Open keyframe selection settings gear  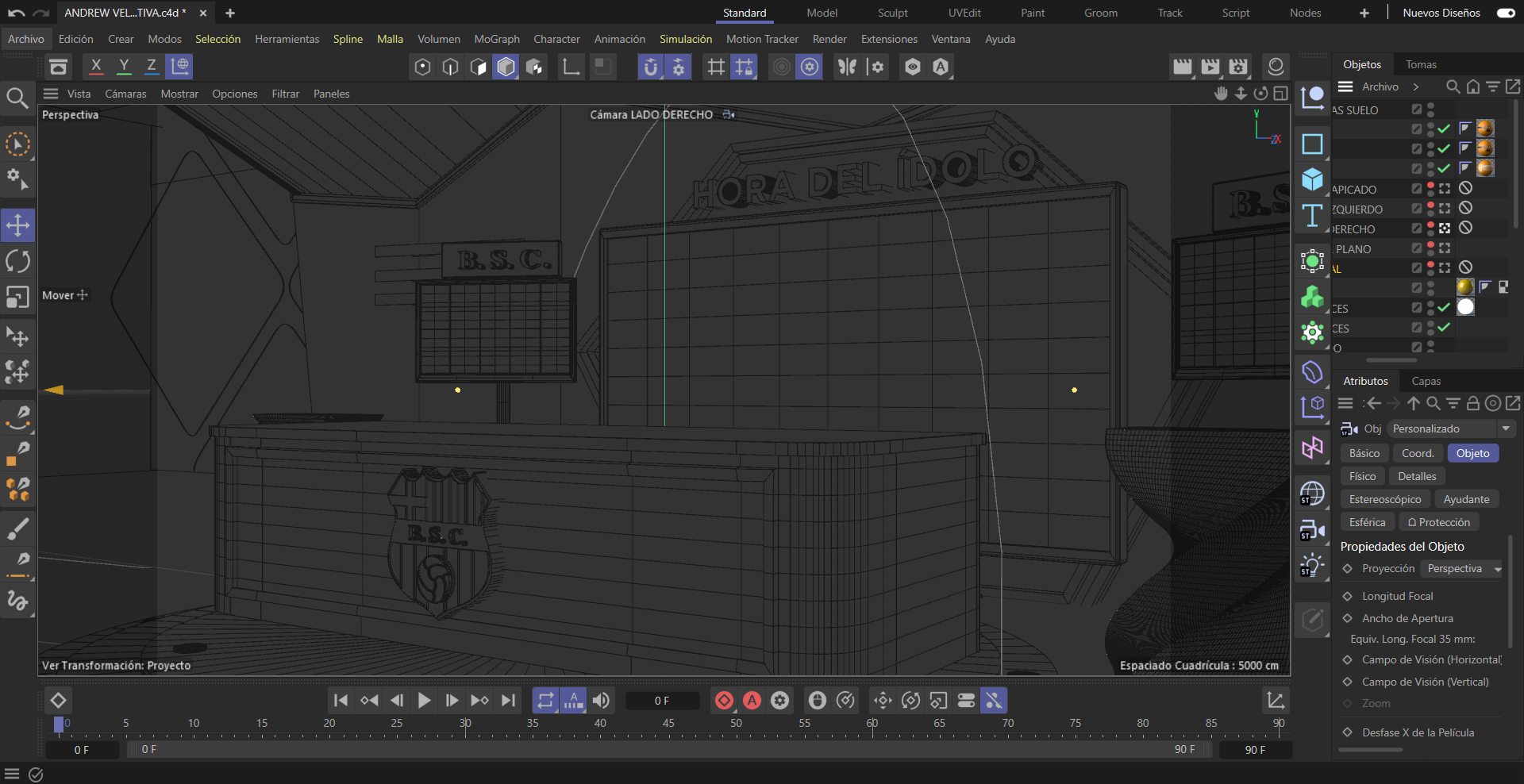[780, 700]
